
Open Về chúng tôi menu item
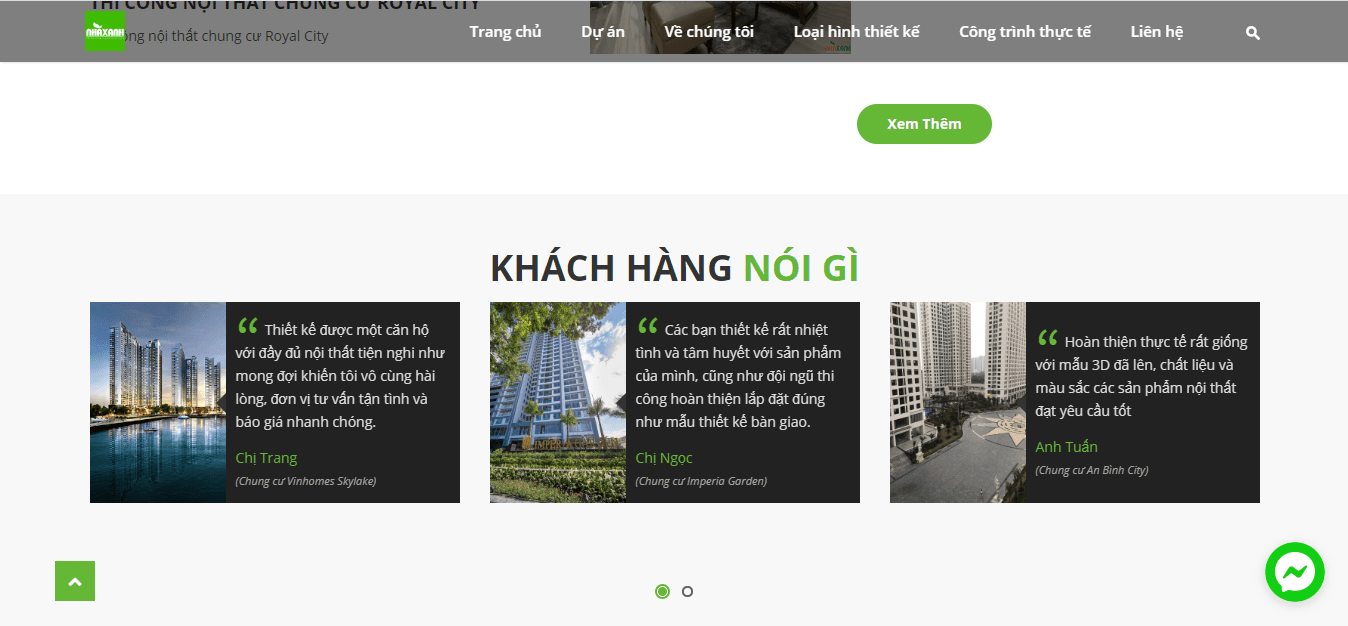pos(709,32)
